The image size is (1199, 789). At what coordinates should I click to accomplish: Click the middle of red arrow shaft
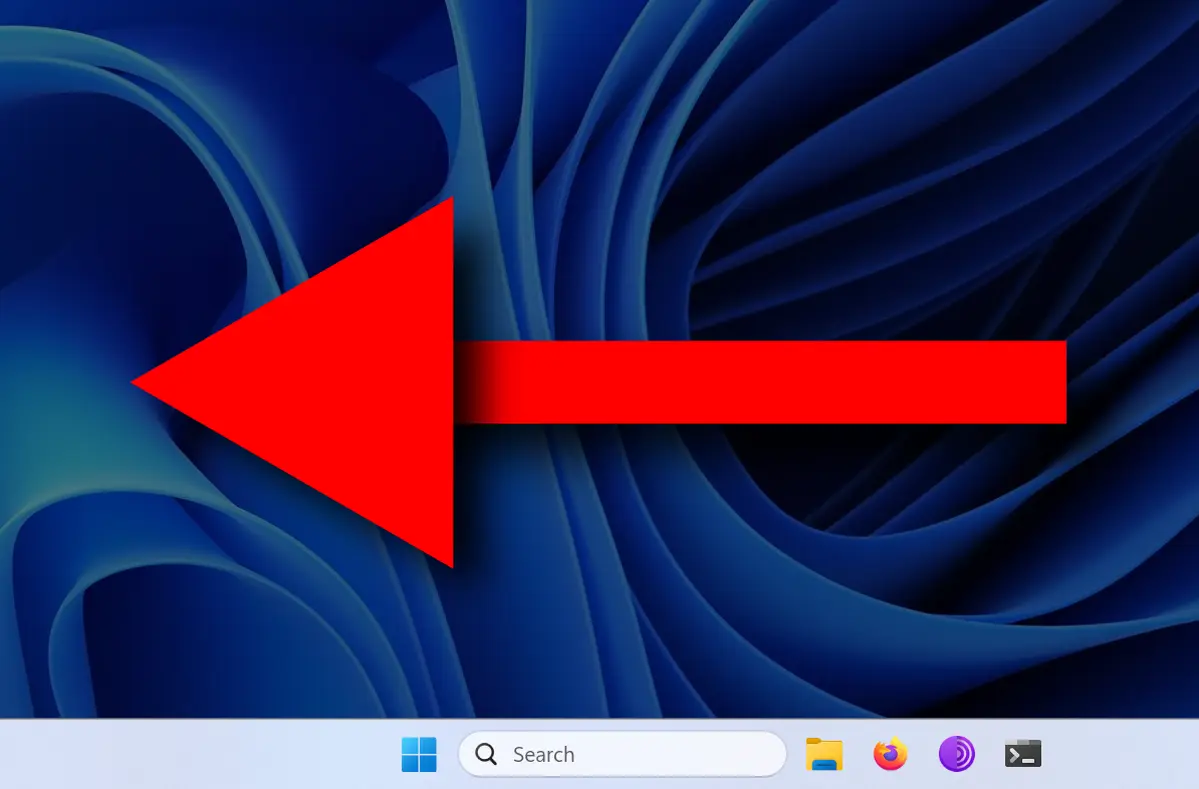[760, 382]
